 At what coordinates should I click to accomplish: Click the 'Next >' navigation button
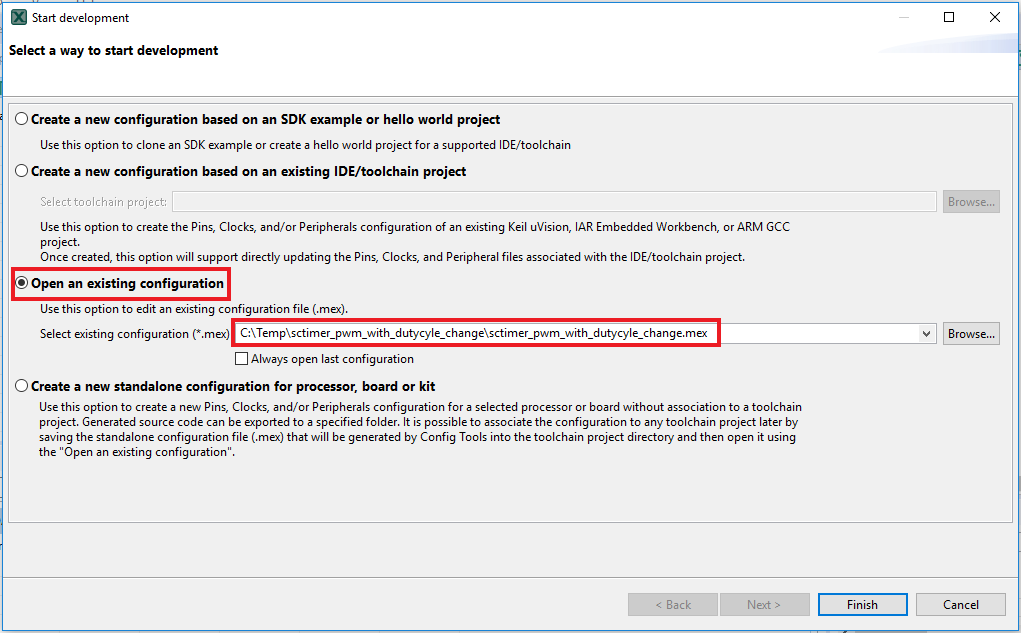tap(765, 605)
